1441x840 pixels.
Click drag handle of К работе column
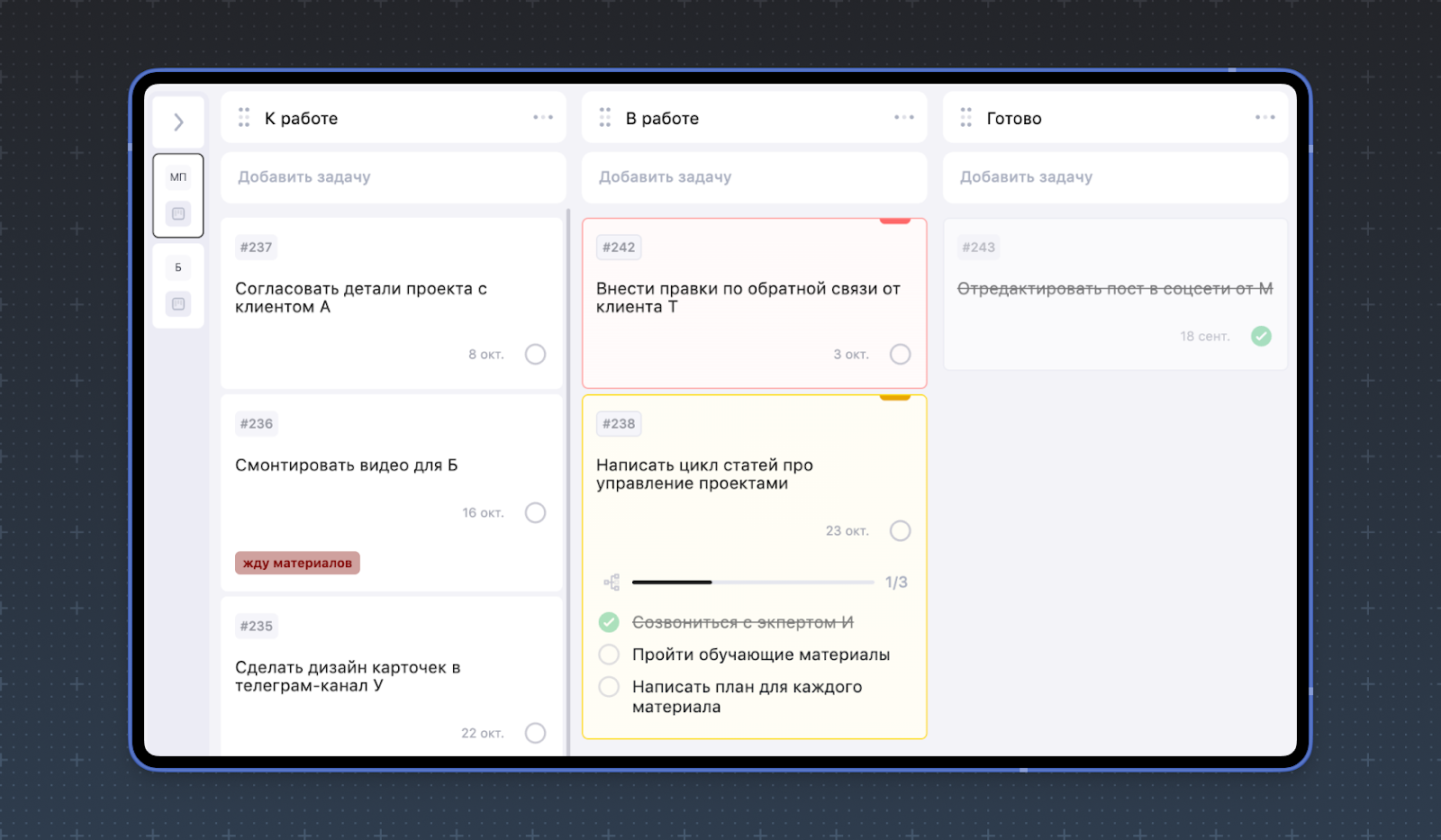(x=243, y=118)
